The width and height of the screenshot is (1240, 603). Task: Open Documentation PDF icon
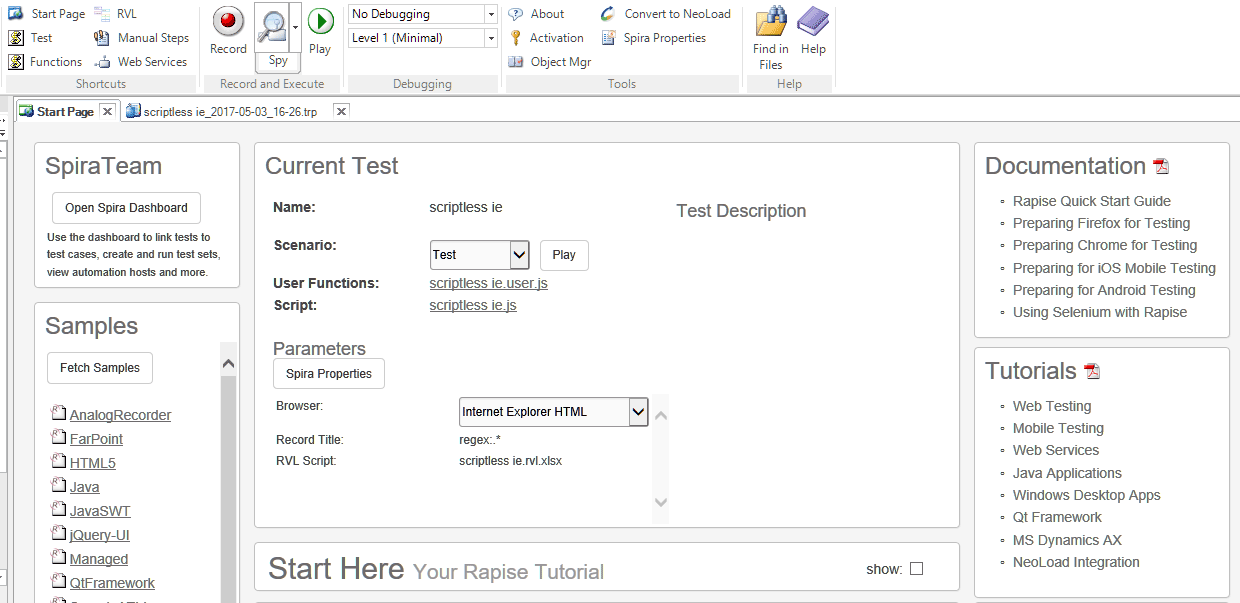[1161, 167]
